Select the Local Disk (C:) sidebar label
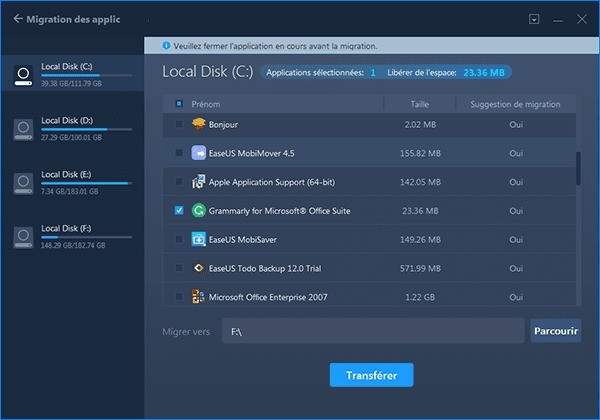Viewport: 600px width, 420px height. coord(67,67)
